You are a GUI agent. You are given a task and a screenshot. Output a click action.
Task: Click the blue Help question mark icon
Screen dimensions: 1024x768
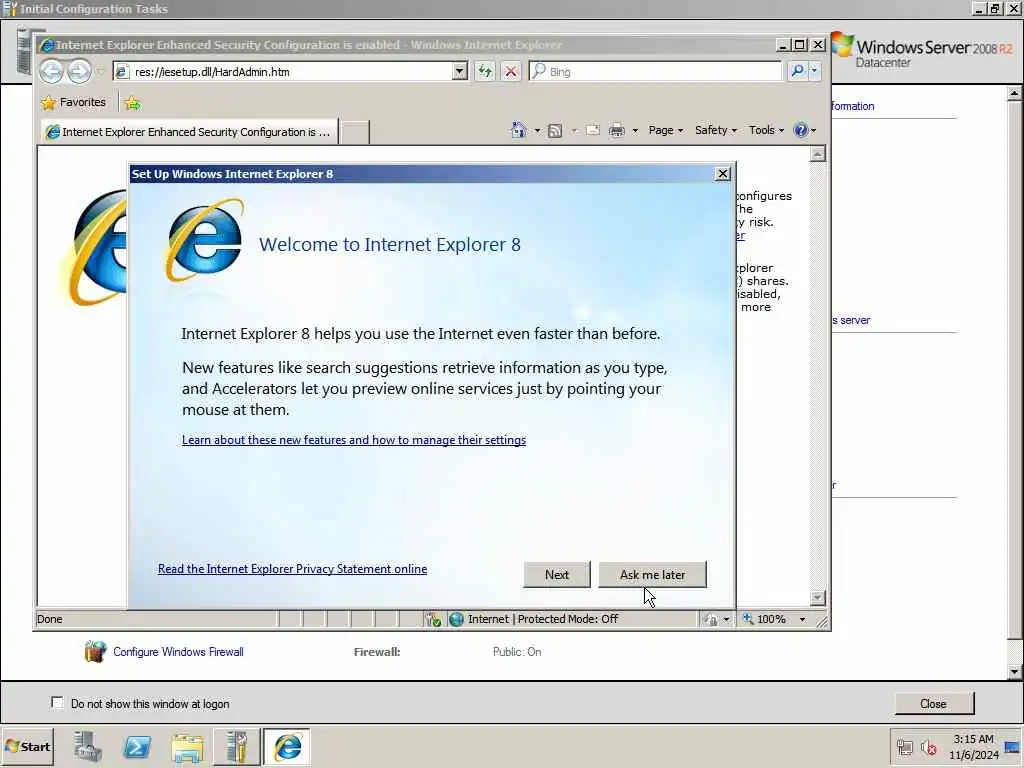801,130
